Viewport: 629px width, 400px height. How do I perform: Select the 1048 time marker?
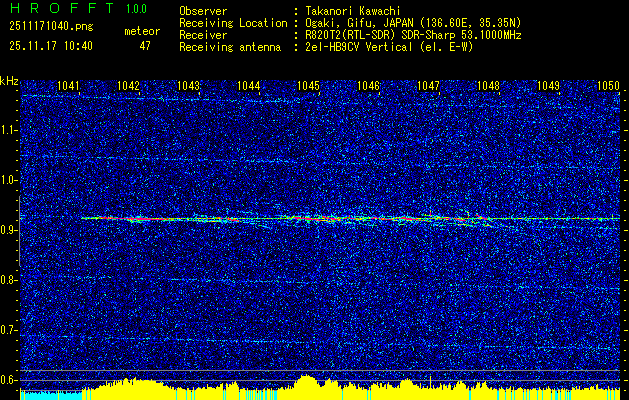488,86
